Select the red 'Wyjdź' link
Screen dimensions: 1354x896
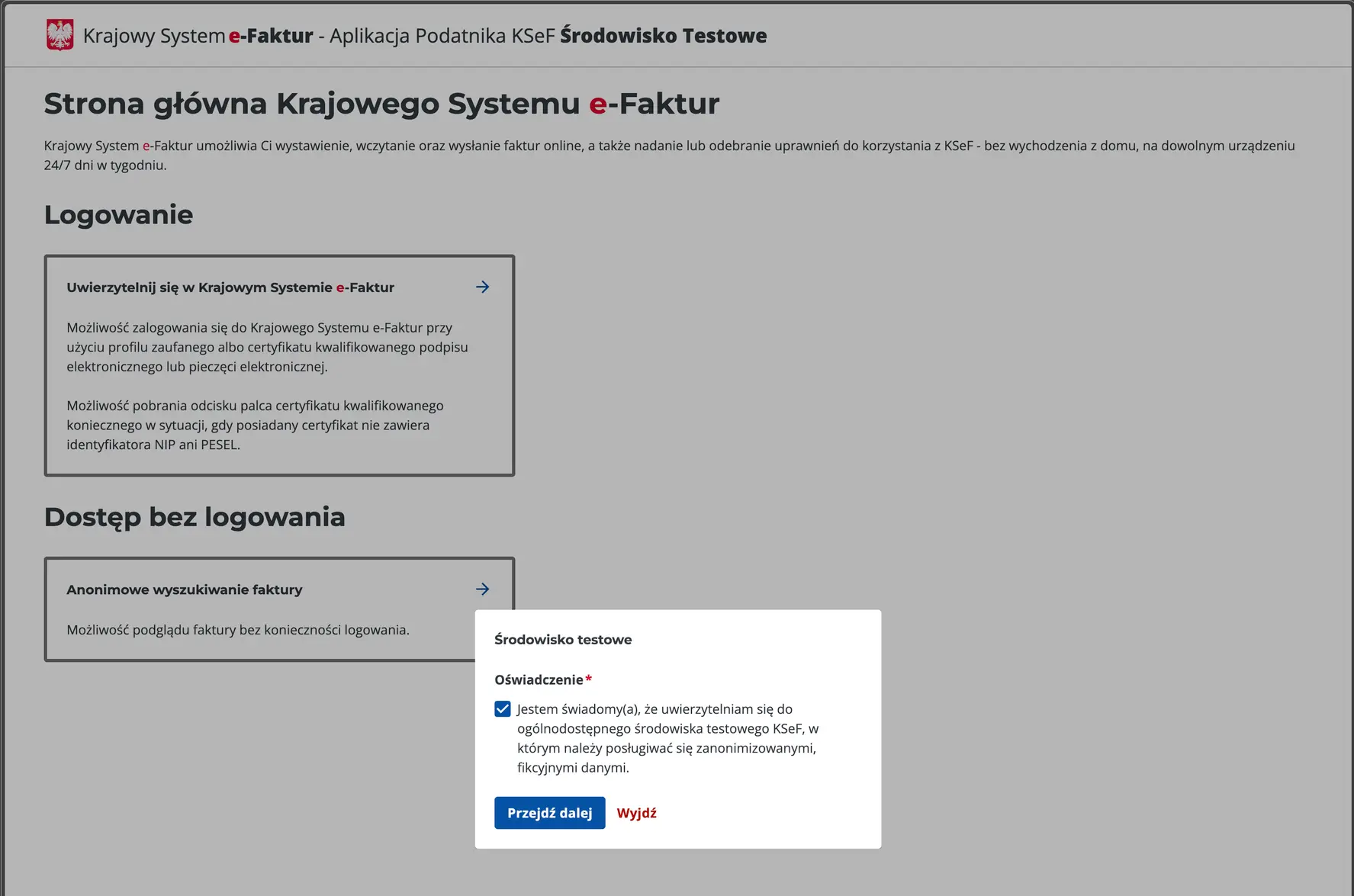637,813
